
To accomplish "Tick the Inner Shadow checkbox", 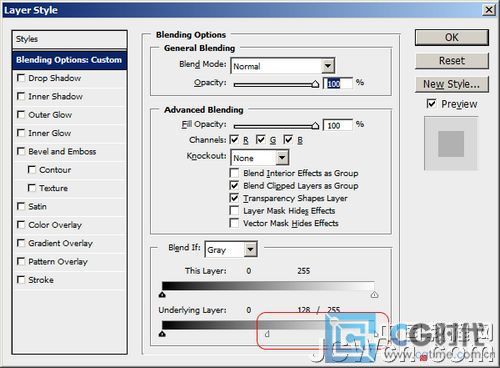I will (x=21, y=96).
